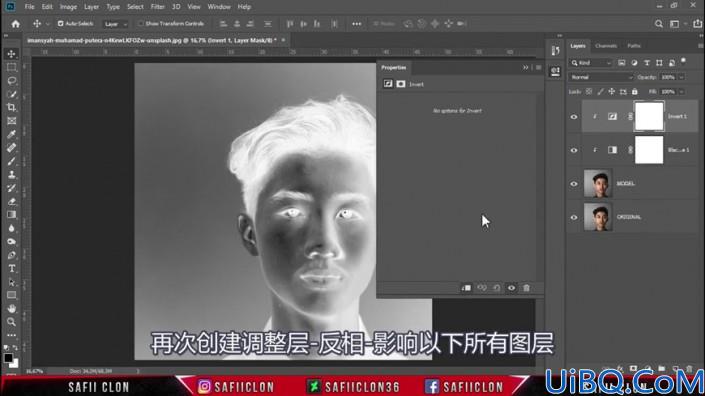Toggle lock all icon in Layers panel
Screen dimensions: 705x396
(x=634, y=92)
